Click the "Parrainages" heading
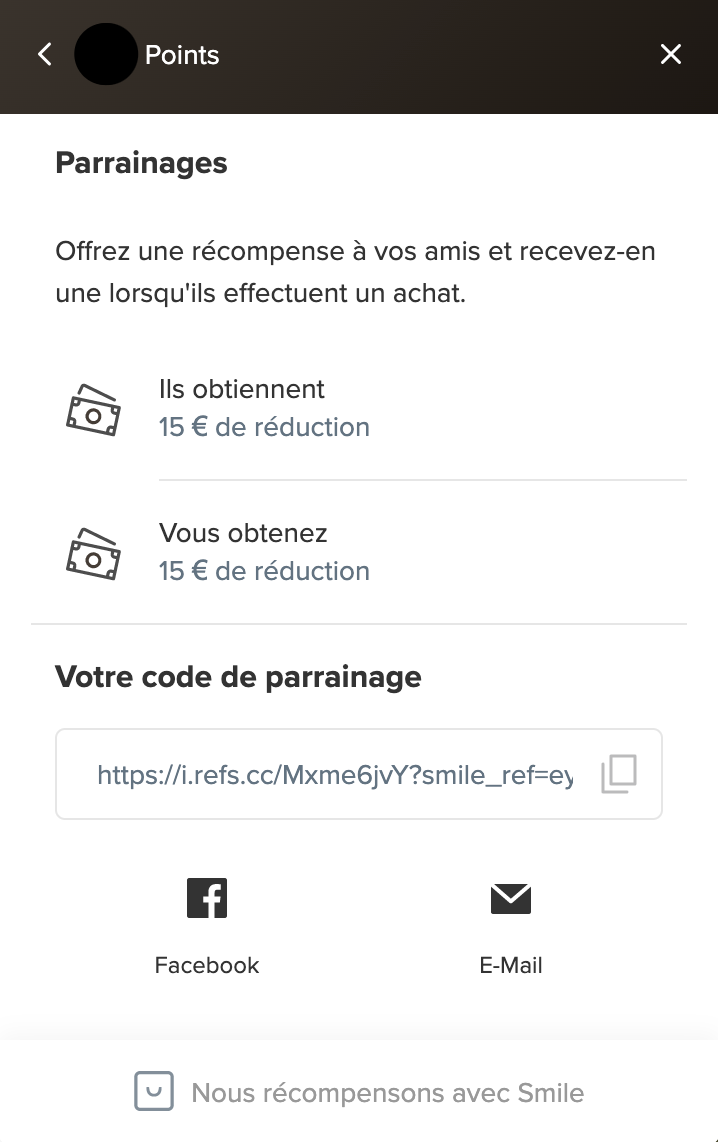 click(x=141, y=163)
